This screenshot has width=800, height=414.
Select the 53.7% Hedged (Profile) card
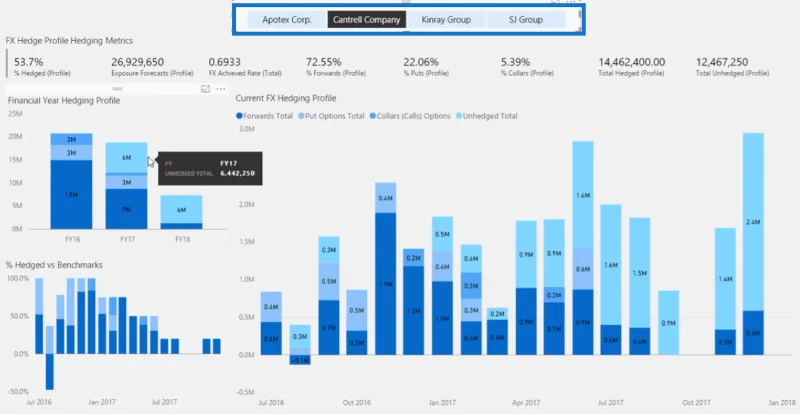pyautogui.click(x=42, y=67)
